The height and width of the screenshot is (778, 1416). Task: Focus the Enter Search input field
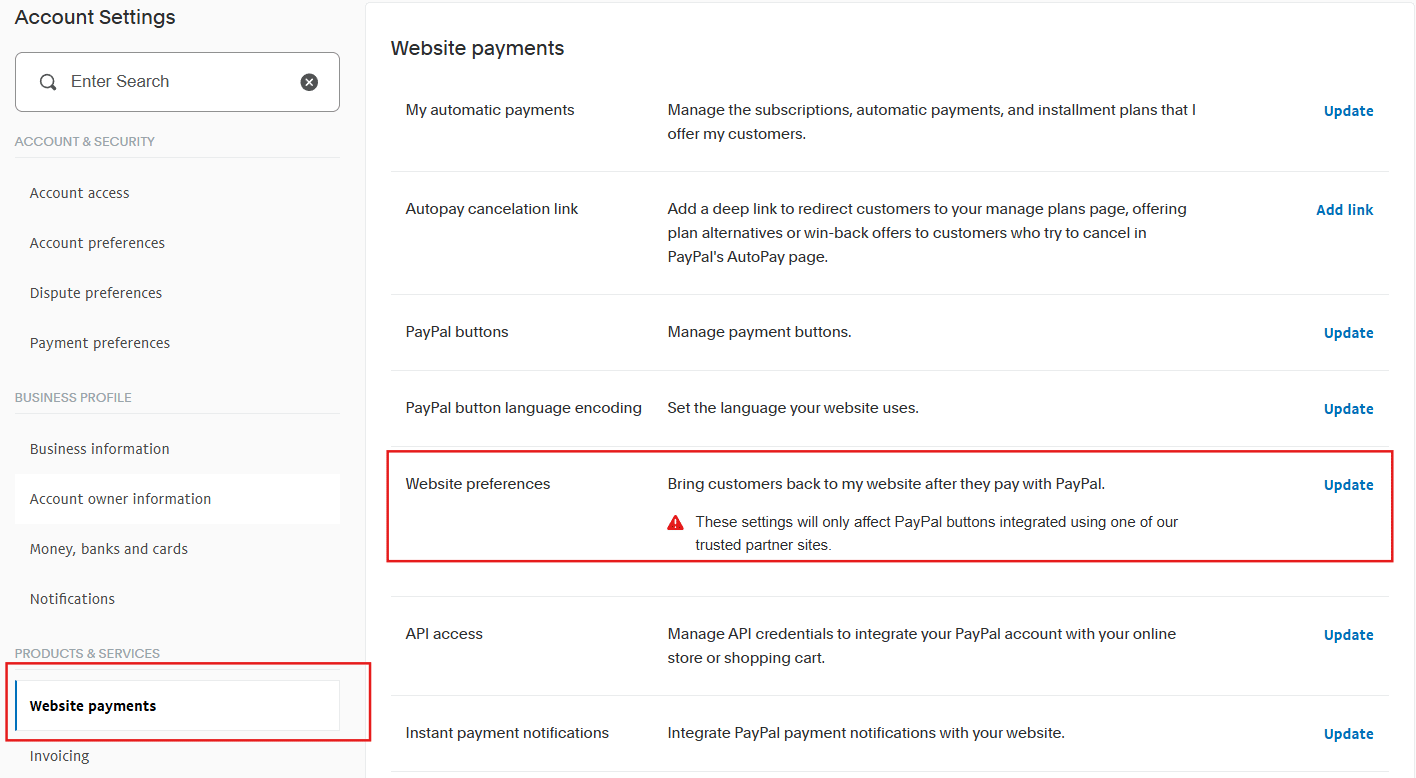tap(177, 82)
